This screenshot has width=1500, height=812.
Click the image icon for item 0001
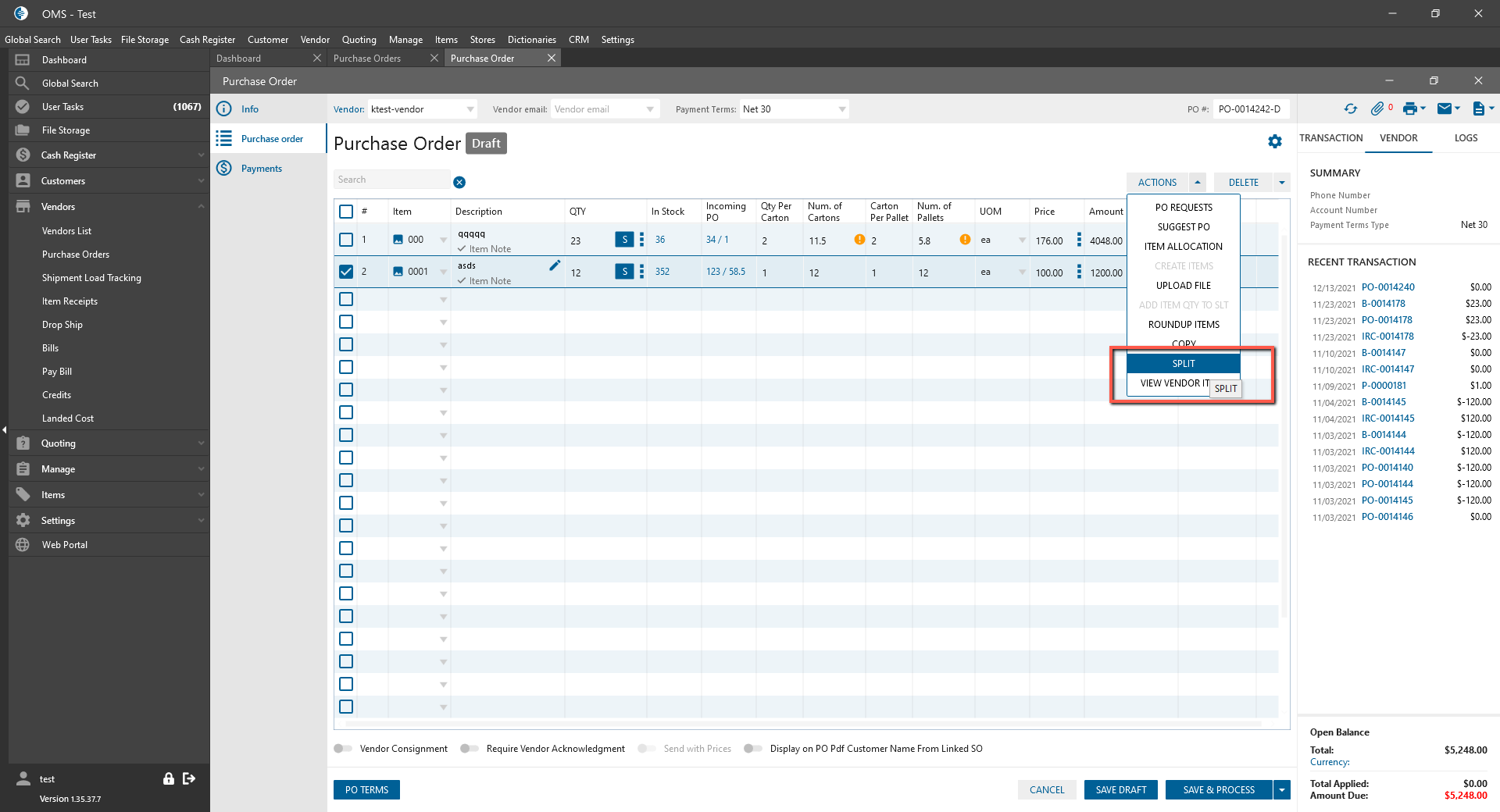click(398, 272)
